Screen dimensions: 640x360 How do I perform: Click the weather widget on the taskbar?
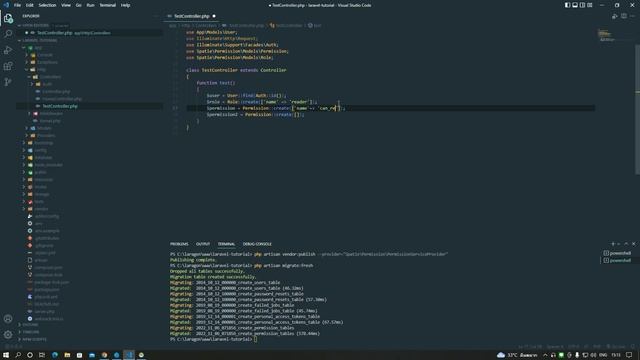tap(517, 355)
